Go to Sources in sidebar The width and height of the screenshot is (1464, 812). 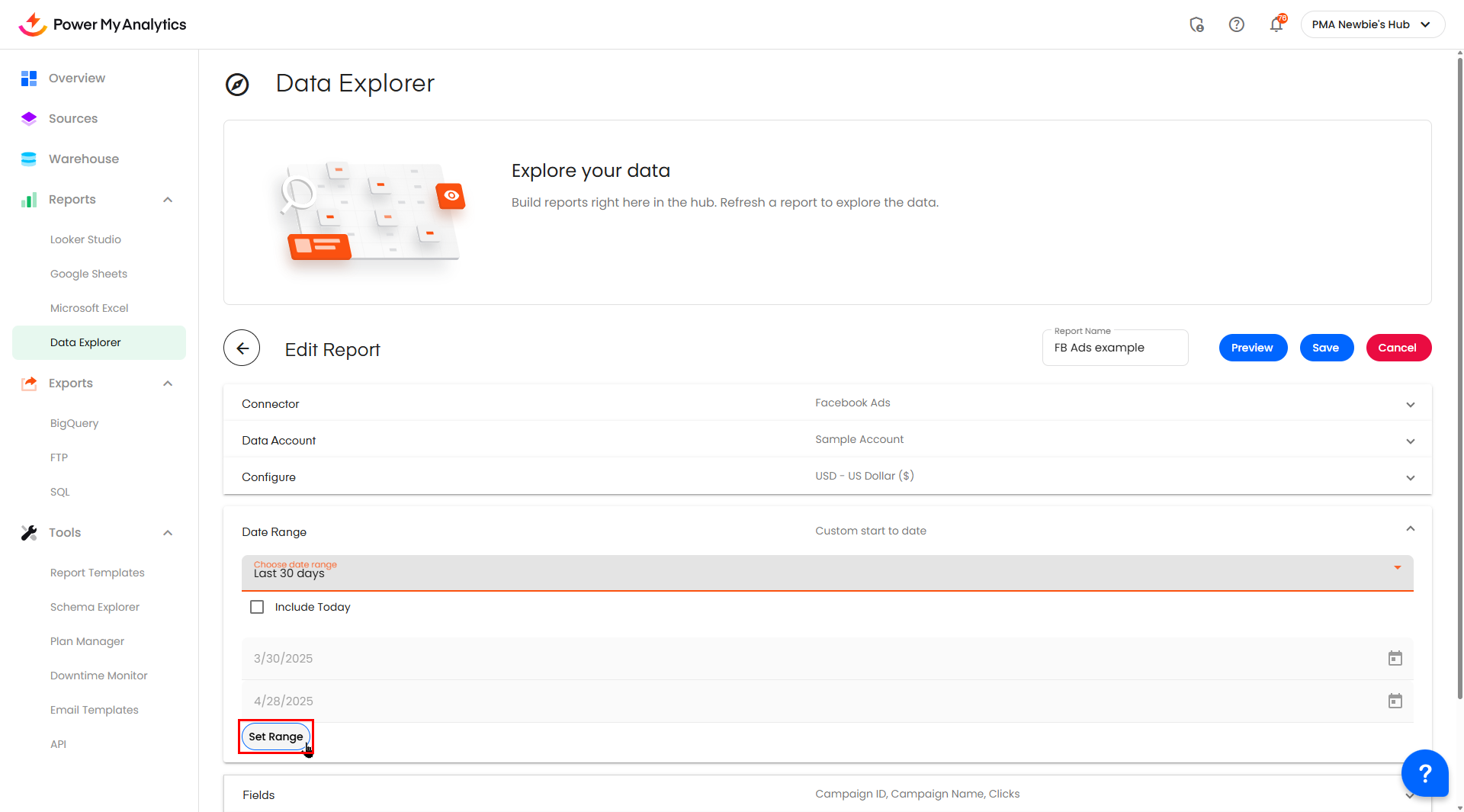(73, 118)
